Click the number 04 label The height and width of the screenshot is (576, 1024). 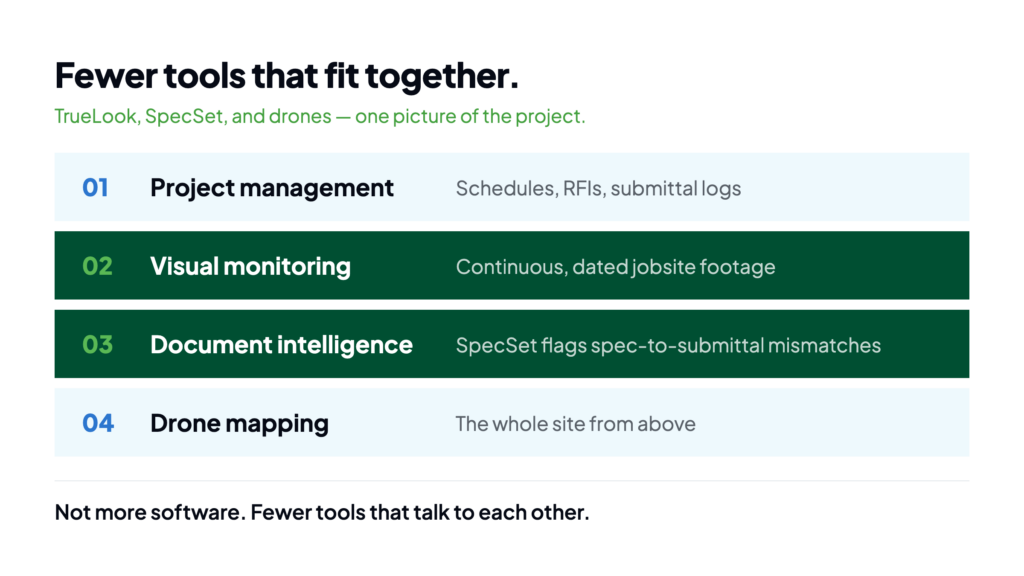tap(98, 423)
